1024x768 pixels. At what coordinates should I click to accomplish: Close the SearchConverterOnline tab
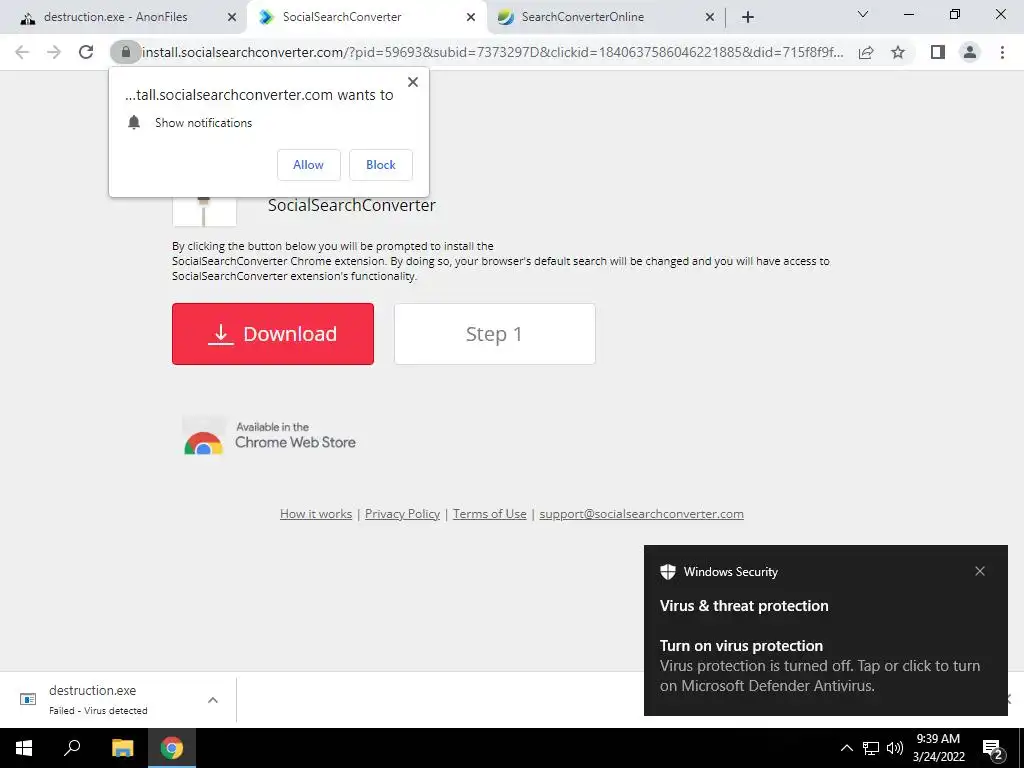click(x=710, y=17)
